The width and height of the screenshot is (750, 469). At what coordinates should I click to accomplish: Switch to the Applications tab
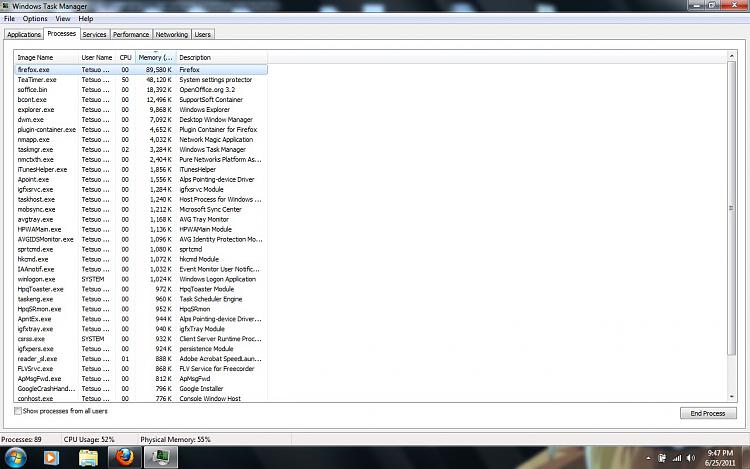[x=24, y=34]
